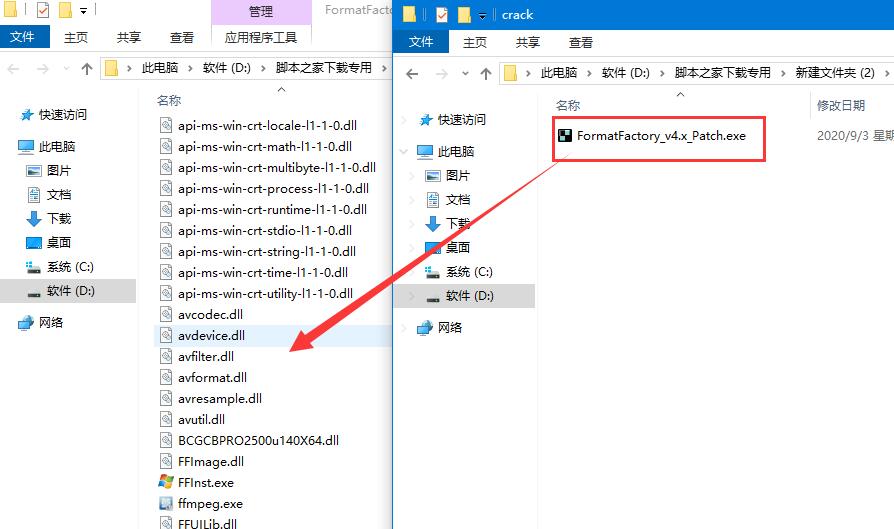
Task: Open 应用程序工具 tab in left window
Action: [x=261, y=38]
